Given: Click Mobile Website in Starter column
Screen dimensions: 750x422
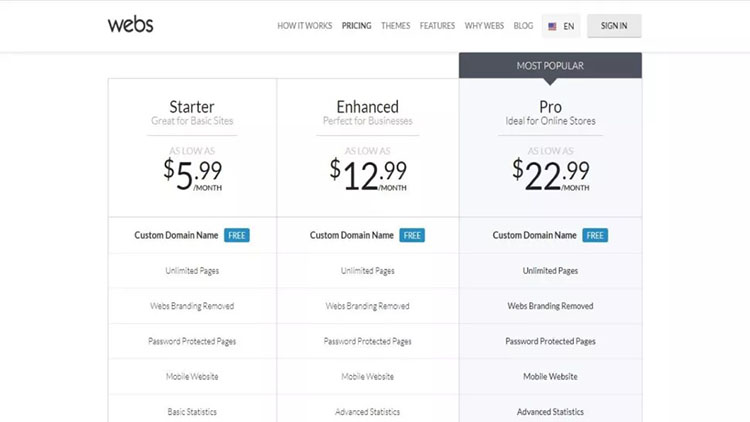Looking at the screenshot, I should [x=192, y=377].
